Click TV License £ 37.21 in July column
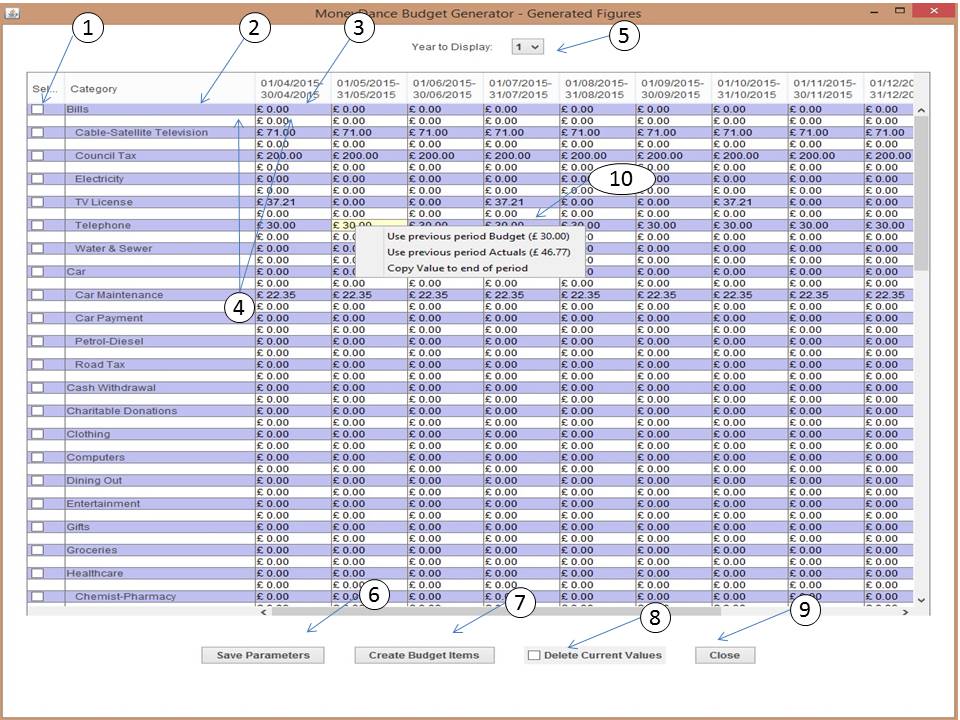This screenshot has height=720, width=960. coord(521,202)
